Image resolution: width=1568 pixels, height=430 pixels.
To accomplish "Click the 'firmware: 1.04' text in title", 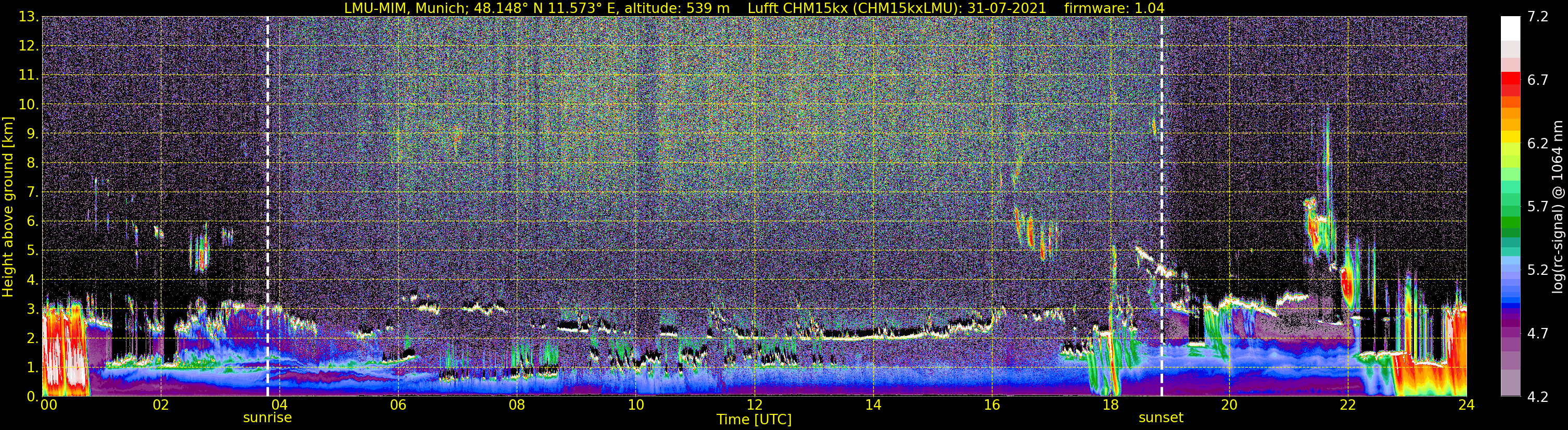I will point(1114,8).
